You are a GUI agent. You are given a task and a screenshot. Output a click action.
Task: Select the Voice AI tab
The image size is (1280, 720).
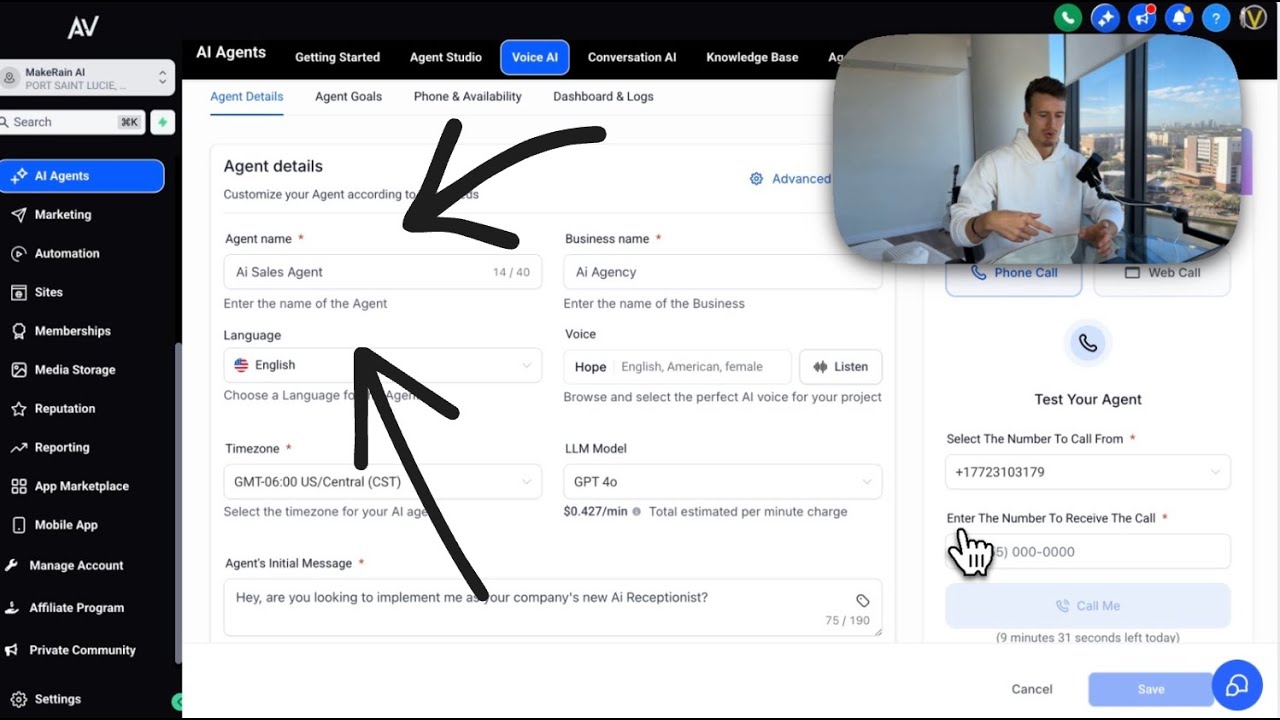coord(535,57)
